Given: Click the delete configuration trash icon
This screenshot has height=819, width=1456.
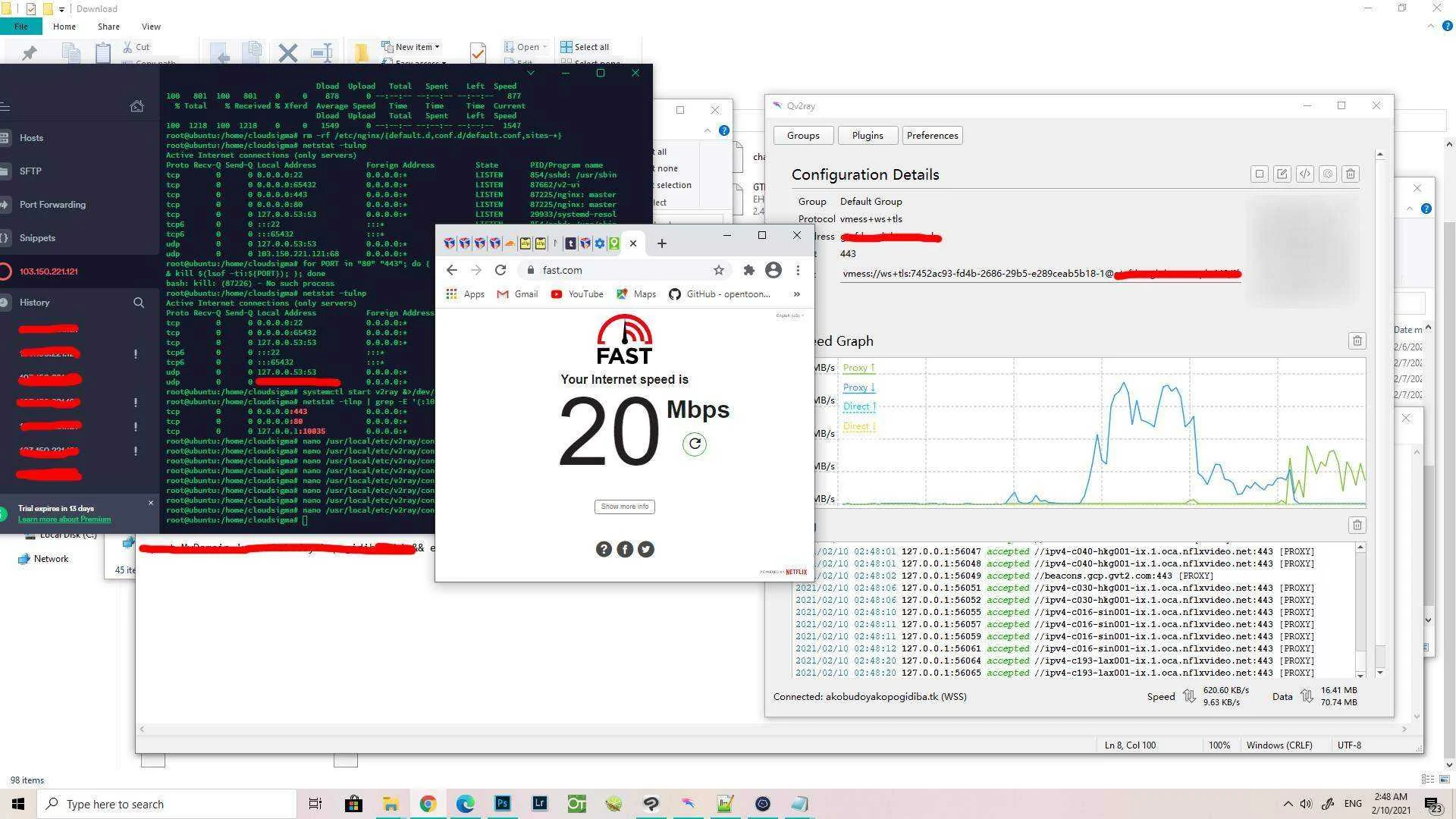Looking at the screenshot, I should (1351, 174).
